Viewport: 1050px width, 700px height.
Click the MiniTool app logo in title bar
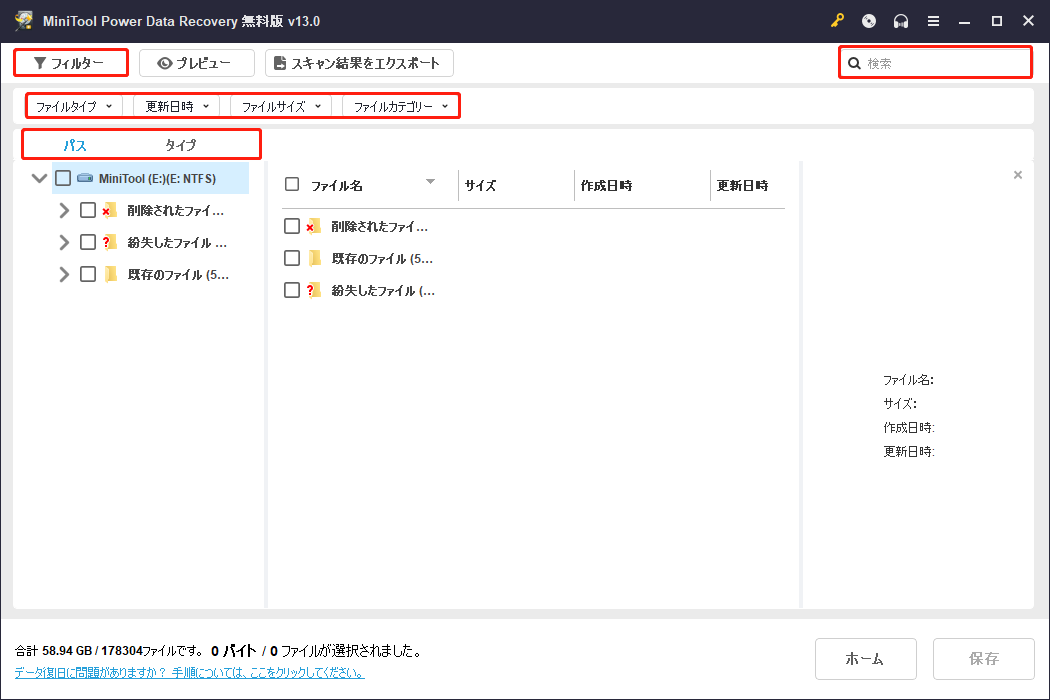tap(24, 21)
